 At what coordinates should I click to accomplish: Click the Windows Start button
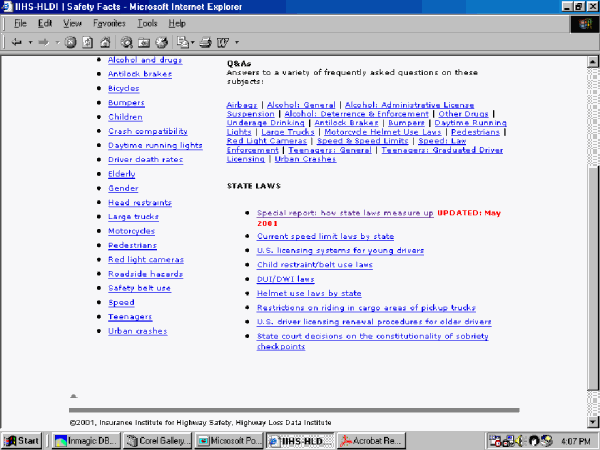click(22, 440)
